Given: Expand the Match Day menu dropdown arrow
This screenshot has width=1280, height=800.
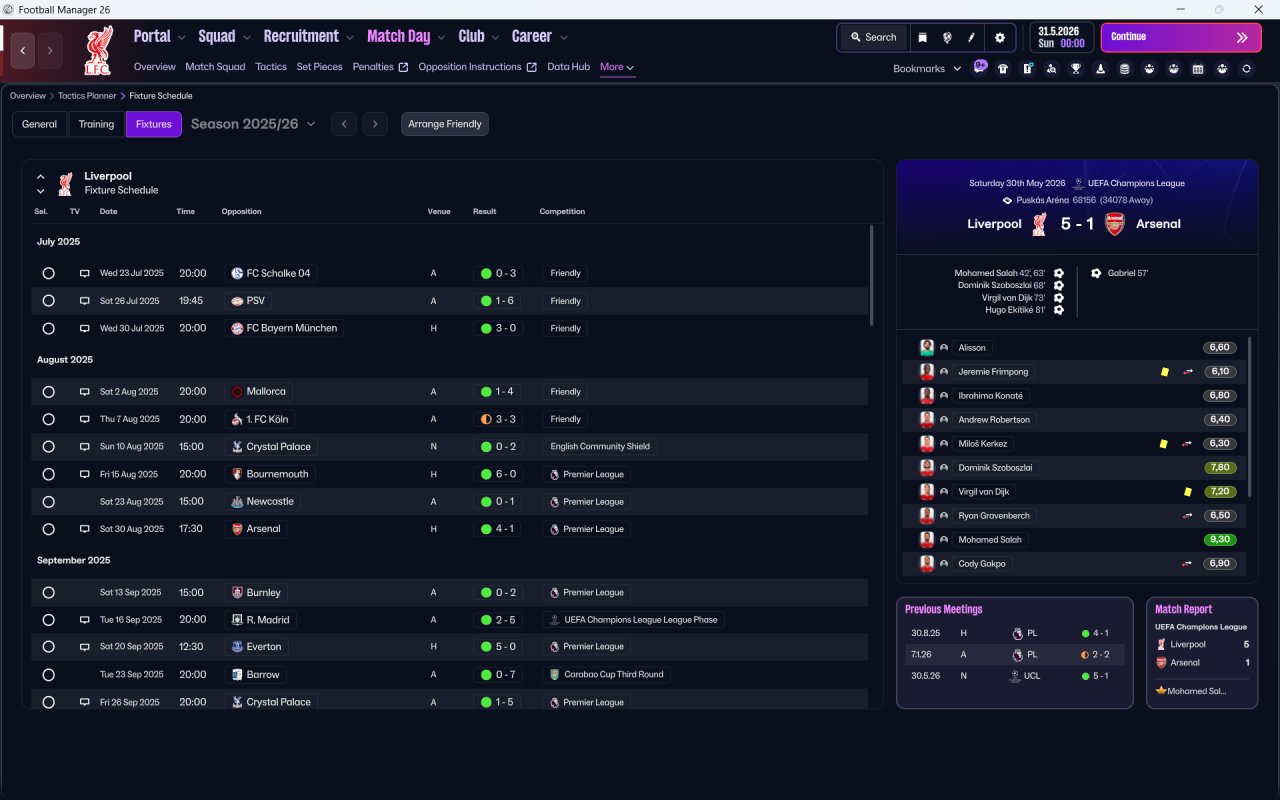Looking at the screenshot, I should point(441,37).
